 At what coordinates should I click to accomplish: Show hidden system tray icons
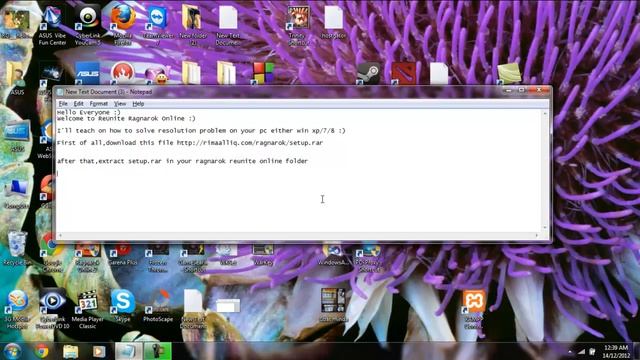click(570, 351)
